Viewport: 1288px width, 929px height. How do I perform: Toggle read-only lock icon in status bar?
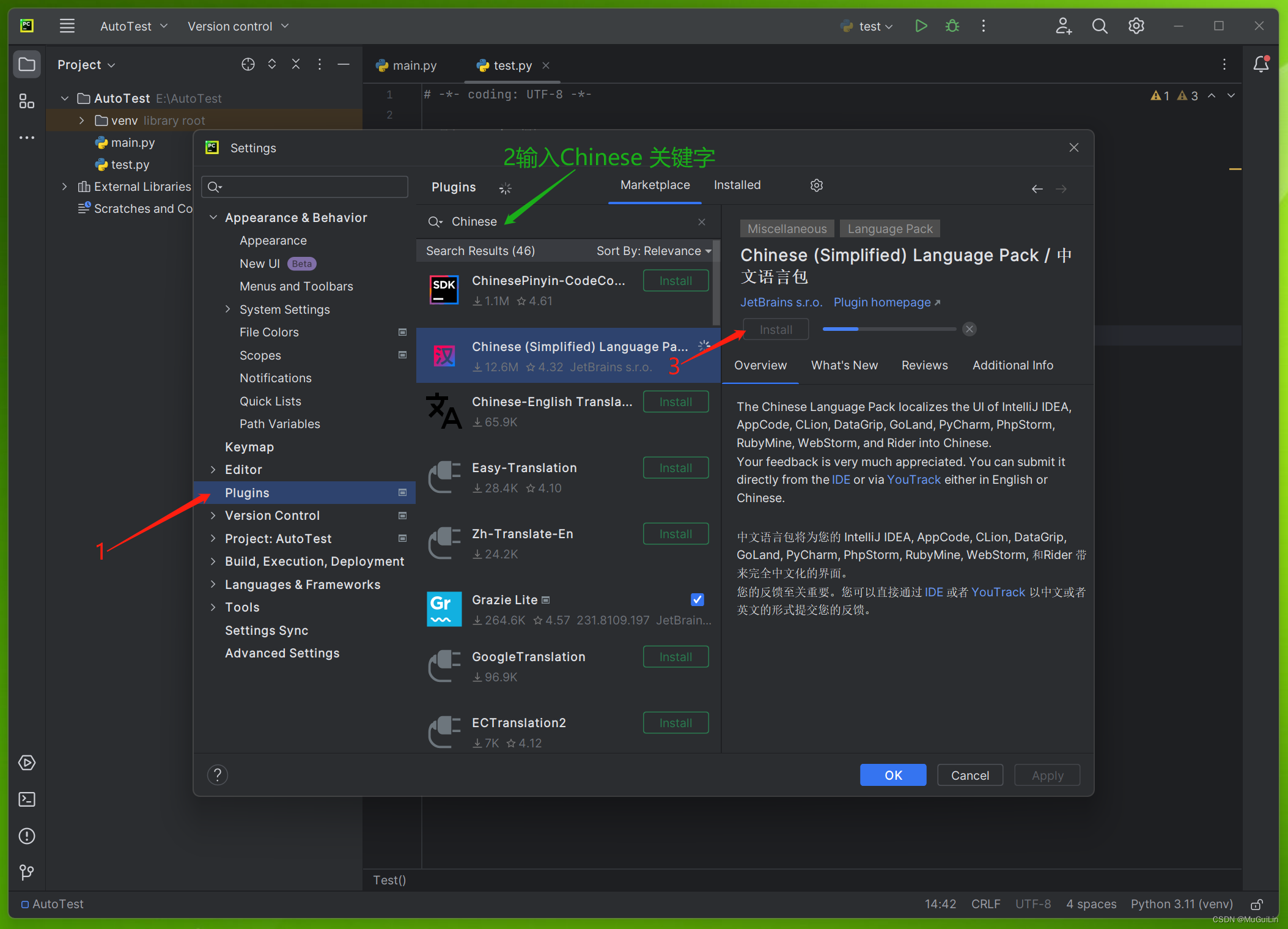[1257, 904]
